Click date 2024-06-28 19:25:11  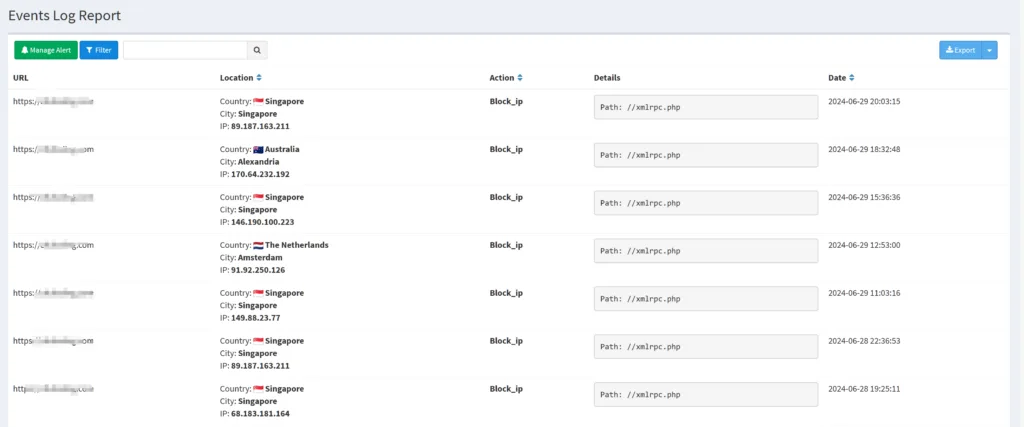point(864,389)
